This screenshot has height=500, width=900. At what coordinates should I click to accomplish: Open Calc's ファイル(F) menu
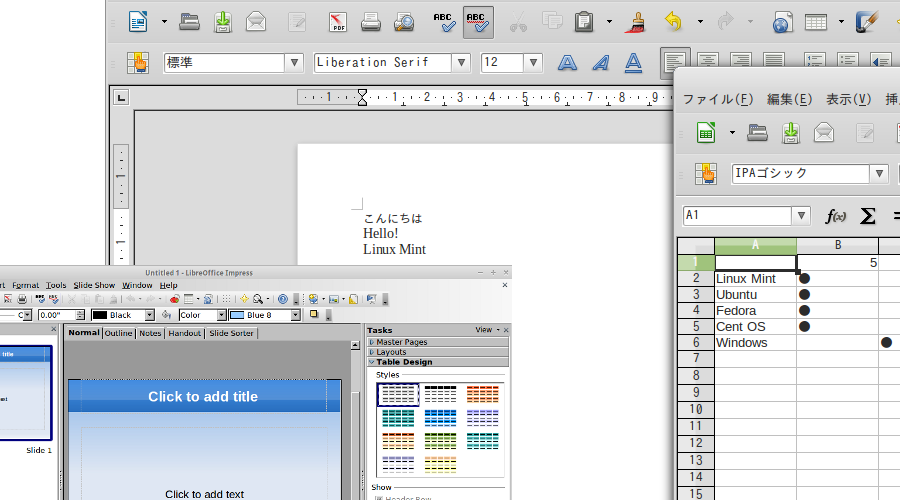pos(718,99)
